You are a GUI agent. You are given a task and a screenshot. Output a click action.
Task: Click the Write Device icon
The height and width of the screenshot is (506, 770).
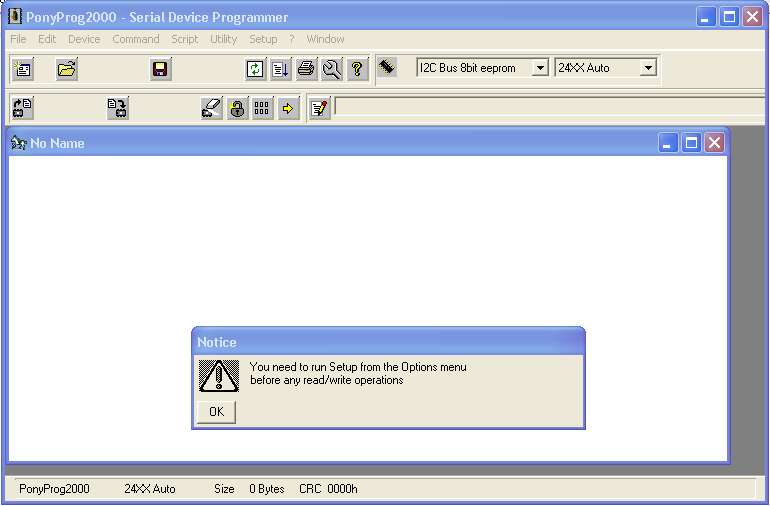[x=118, y=108]
